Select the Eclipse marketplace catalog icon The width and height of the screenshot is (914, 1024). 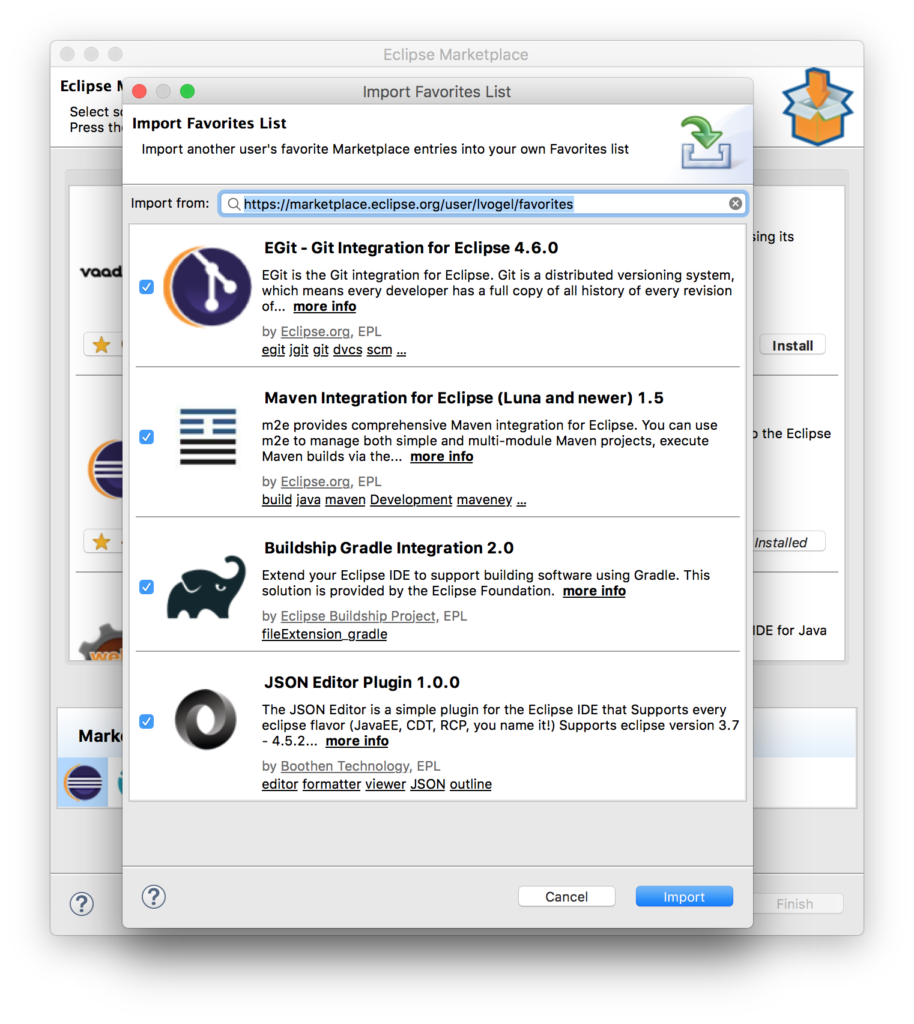coord(83,782)
